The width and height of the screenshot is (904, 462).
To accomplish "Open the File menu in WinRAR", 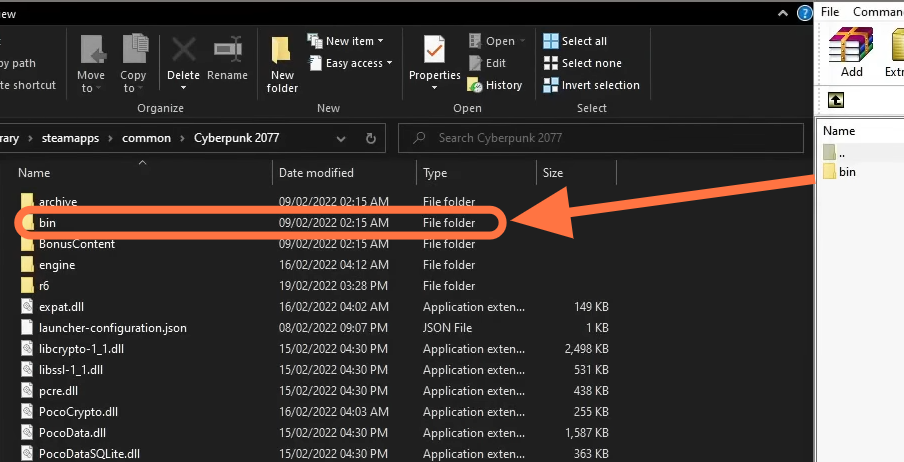I will [830, 12].
